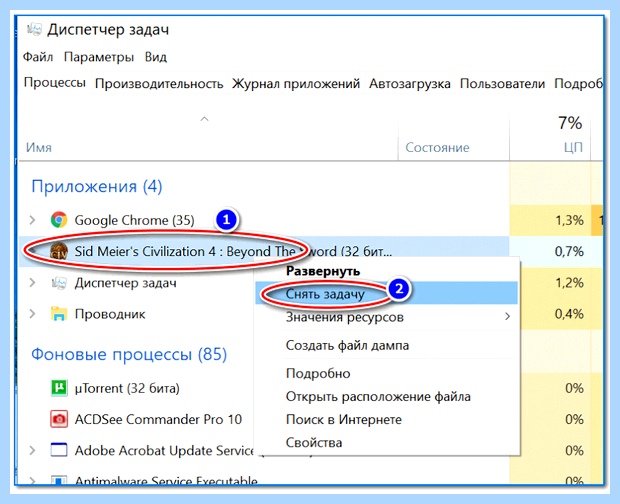Viewport: 620px width, 504px height.
Task: Click the ACDSee Commander Pro icon
Action: [59, 419]
